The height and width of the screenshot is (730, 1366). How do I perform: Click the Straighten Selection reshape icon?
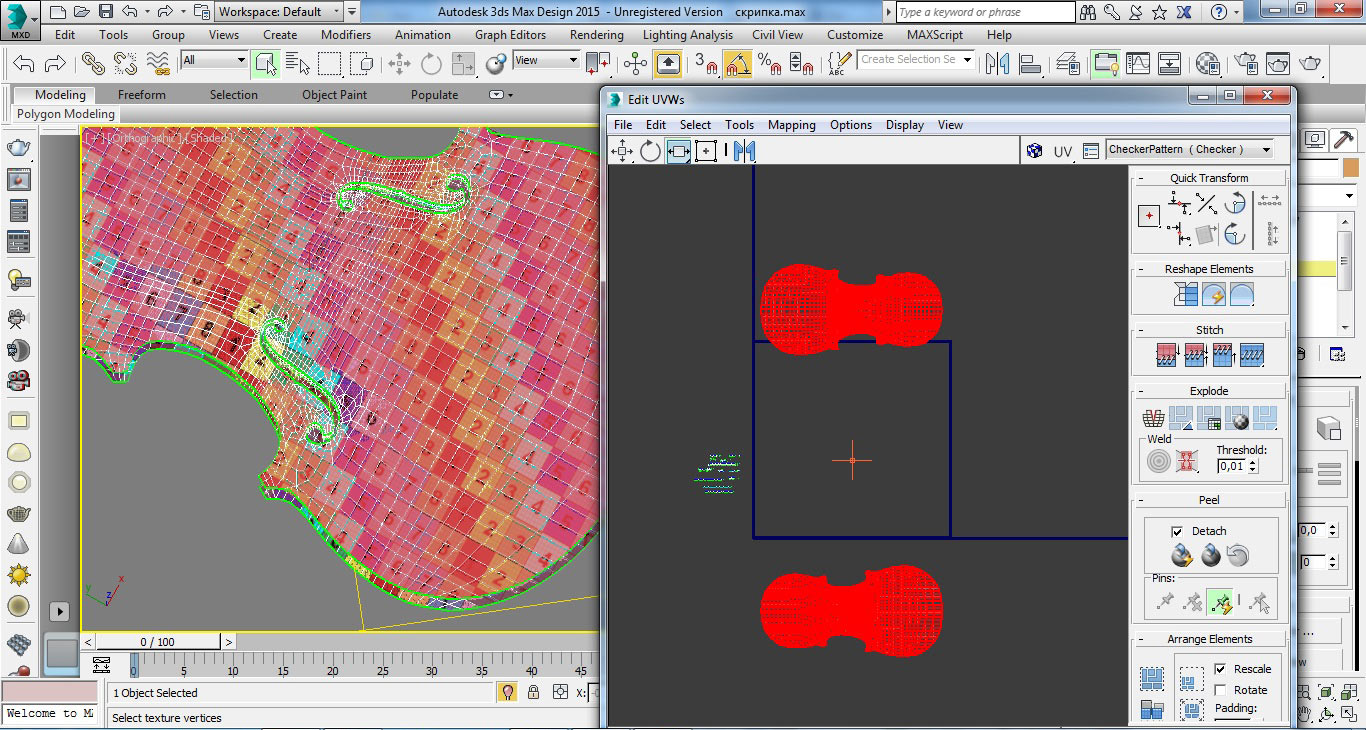1186,295
